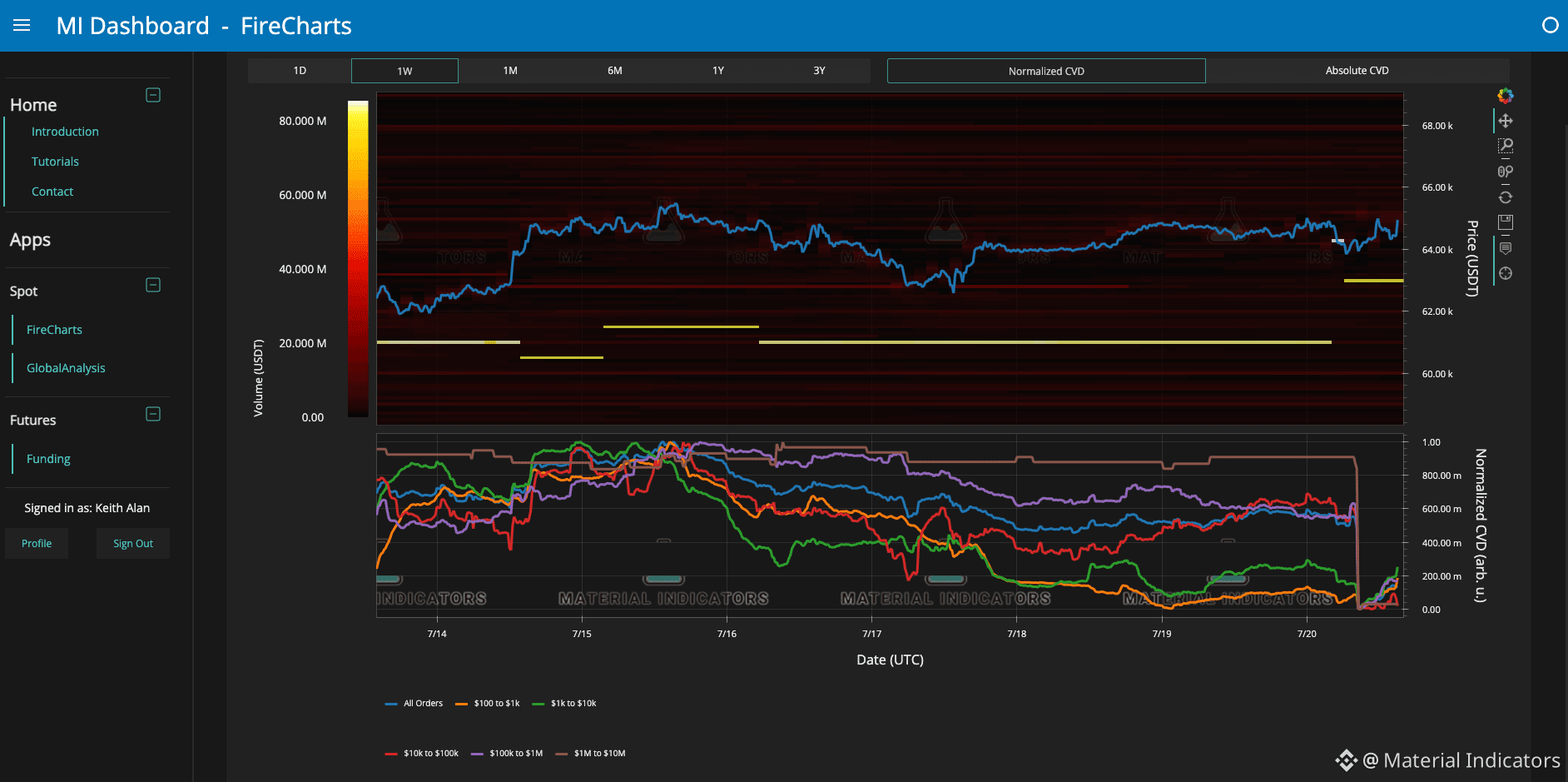Toggle the Hover tooltip tool
Image resolution: width=1568 pixels, height=782 pixels.
[1506, 248]
